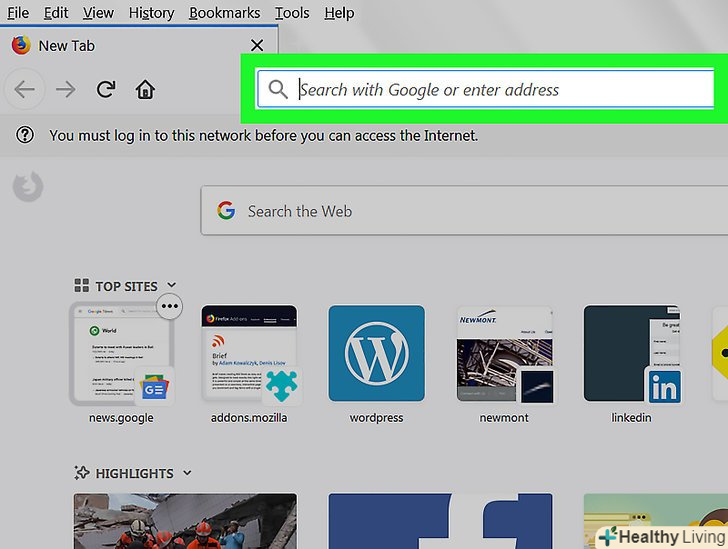Select the New Tab tab
Image resolution: width=728 pixels, height=549 pixels.
139,46
